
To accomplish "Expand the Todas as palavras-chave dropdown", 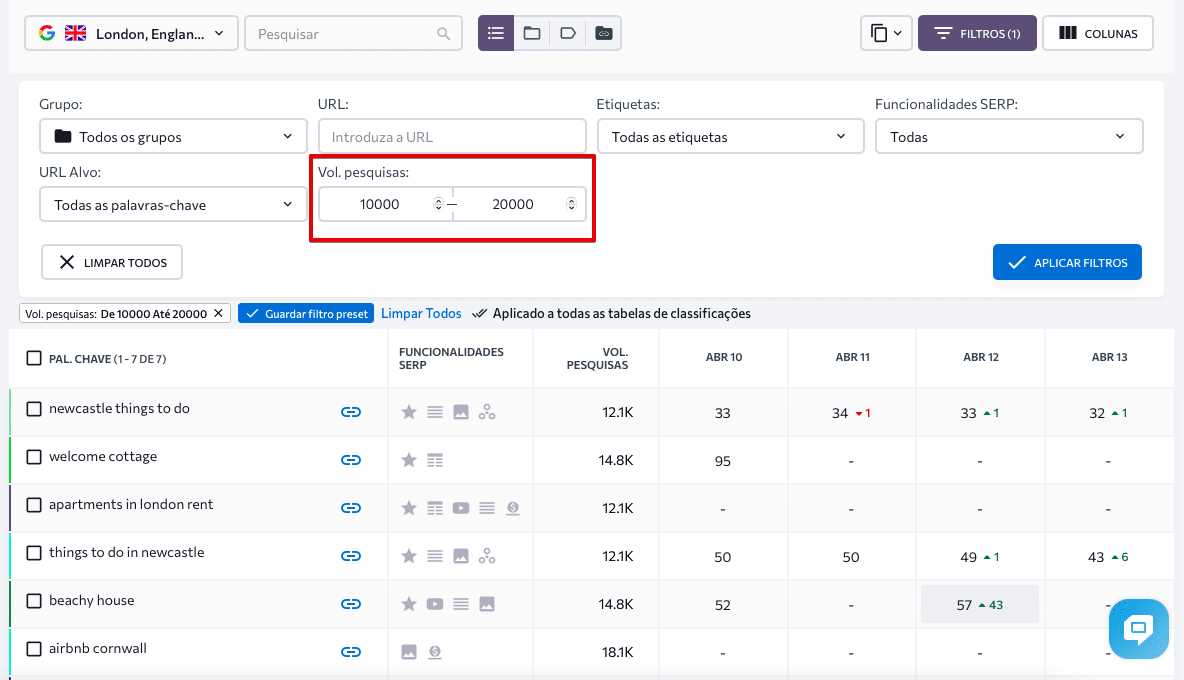I will [x=173, y=205].
